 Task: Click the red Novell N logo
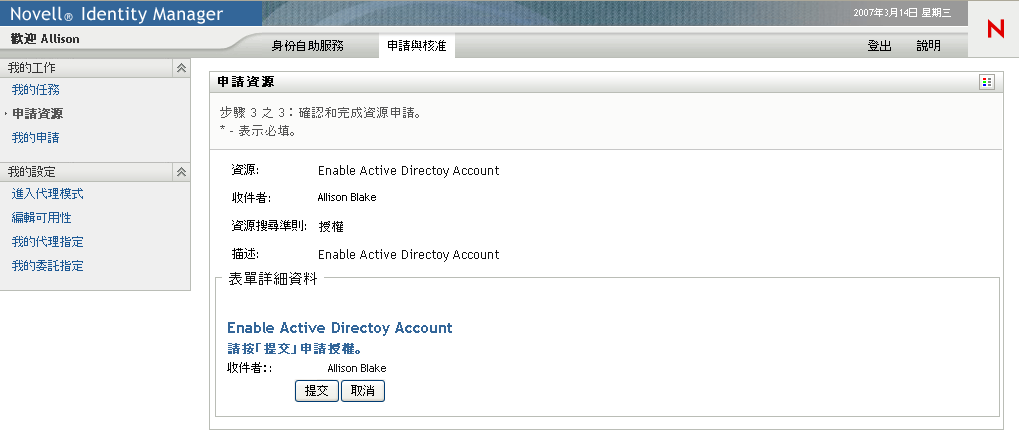pyautogui.click(x=994, y=29)
